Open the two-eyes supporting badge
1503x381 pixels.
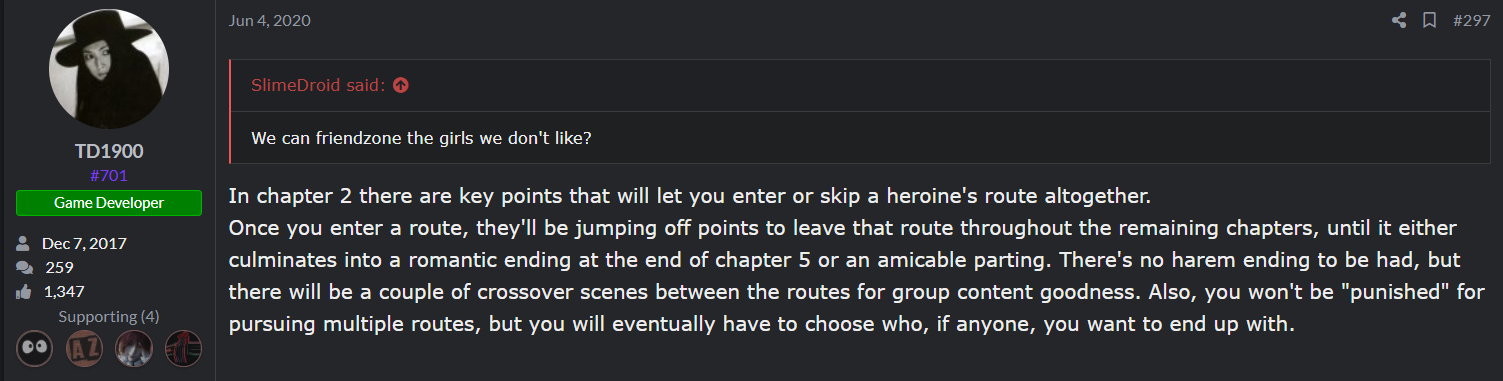tap(37, 348)
